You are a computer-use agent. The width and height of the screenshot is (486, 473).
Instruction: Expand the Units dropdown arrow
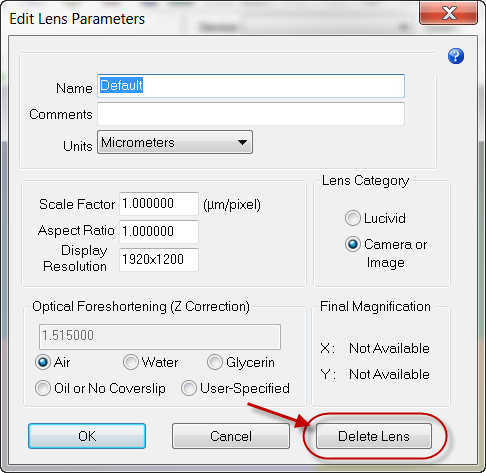pyautogui.click(x=242, y=142)
